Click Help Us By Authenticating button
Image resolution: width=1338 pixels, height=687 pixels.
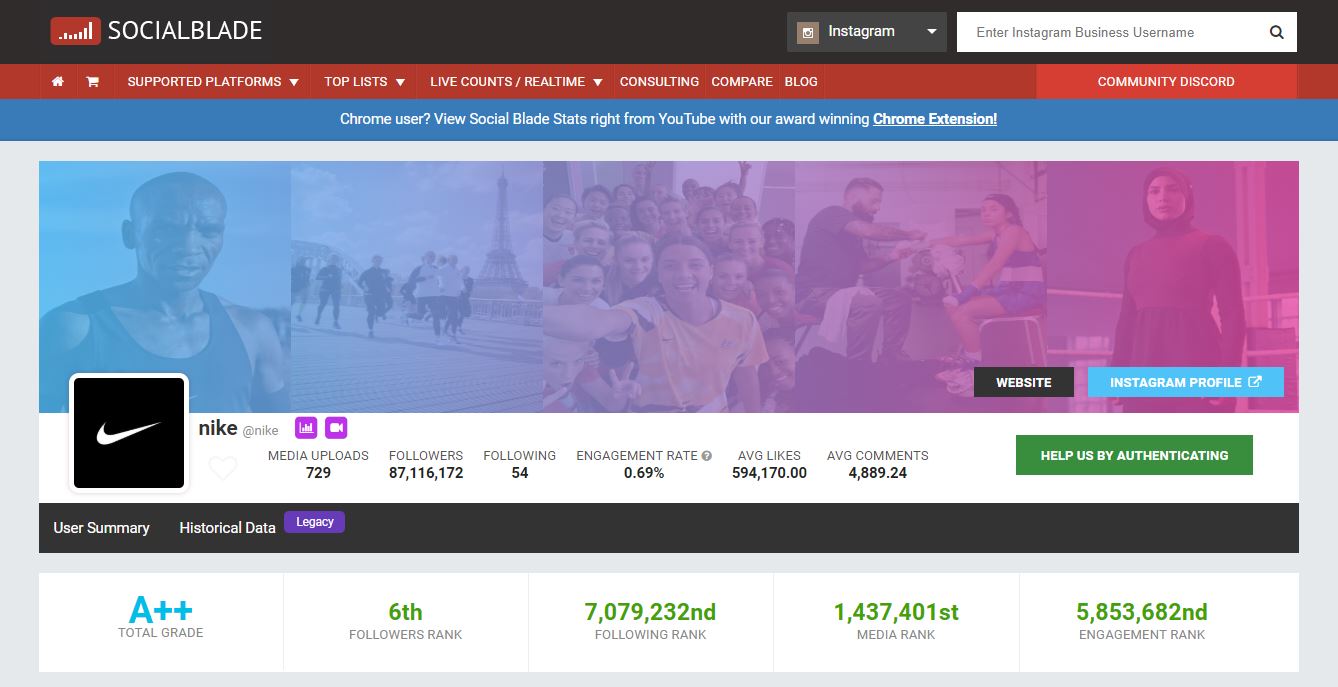pyautogui.click(x=1134, y=455)
